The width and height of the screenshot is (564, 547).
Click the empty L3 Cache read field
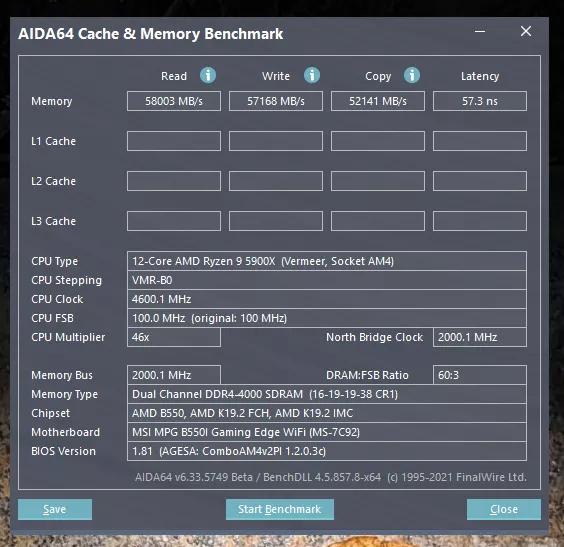tap(174, 221)
